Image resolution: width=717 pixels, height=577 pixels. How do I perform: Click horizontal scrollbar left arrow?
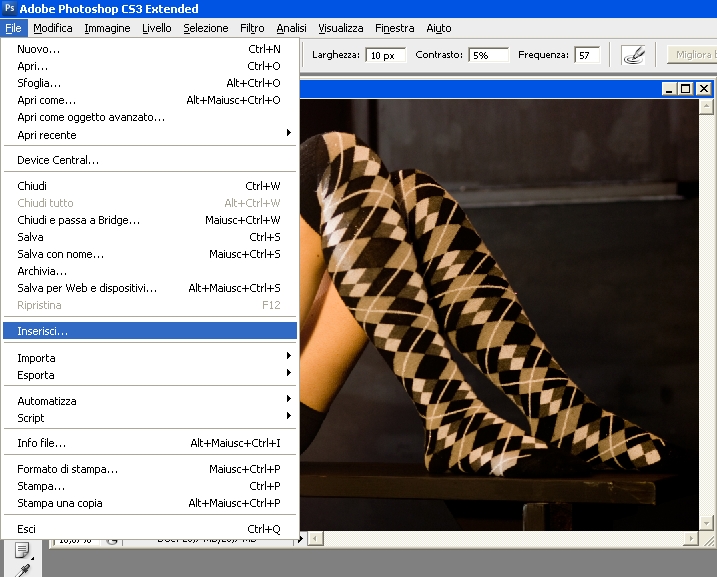point(315,538)
